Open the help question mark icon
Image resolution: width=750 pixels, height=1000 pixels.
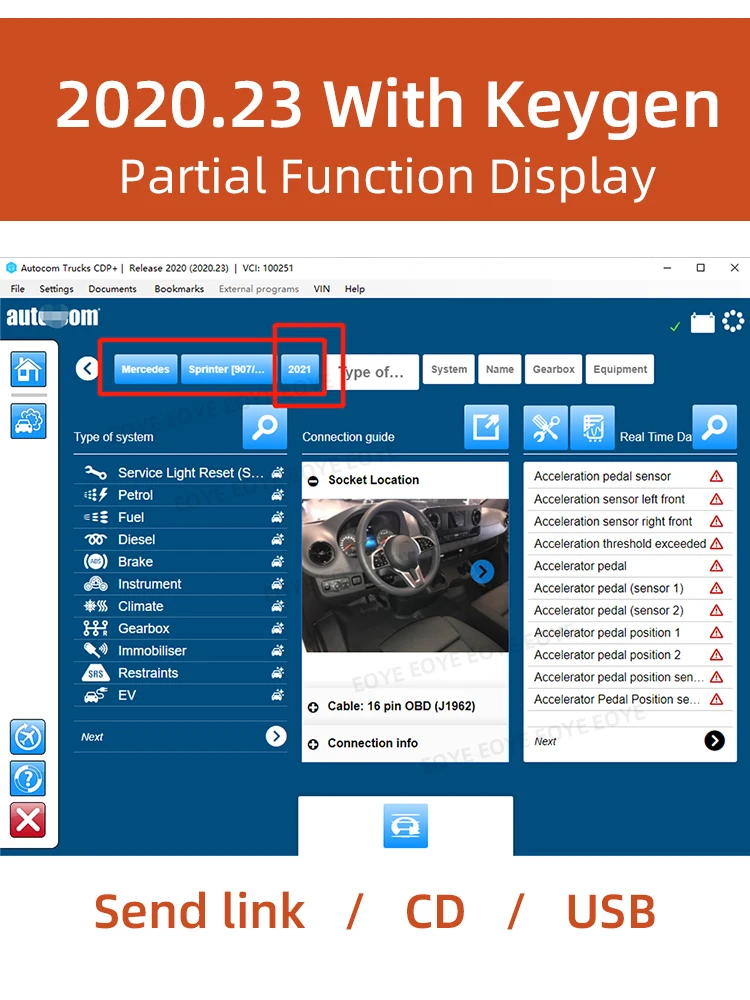[28, 778]
